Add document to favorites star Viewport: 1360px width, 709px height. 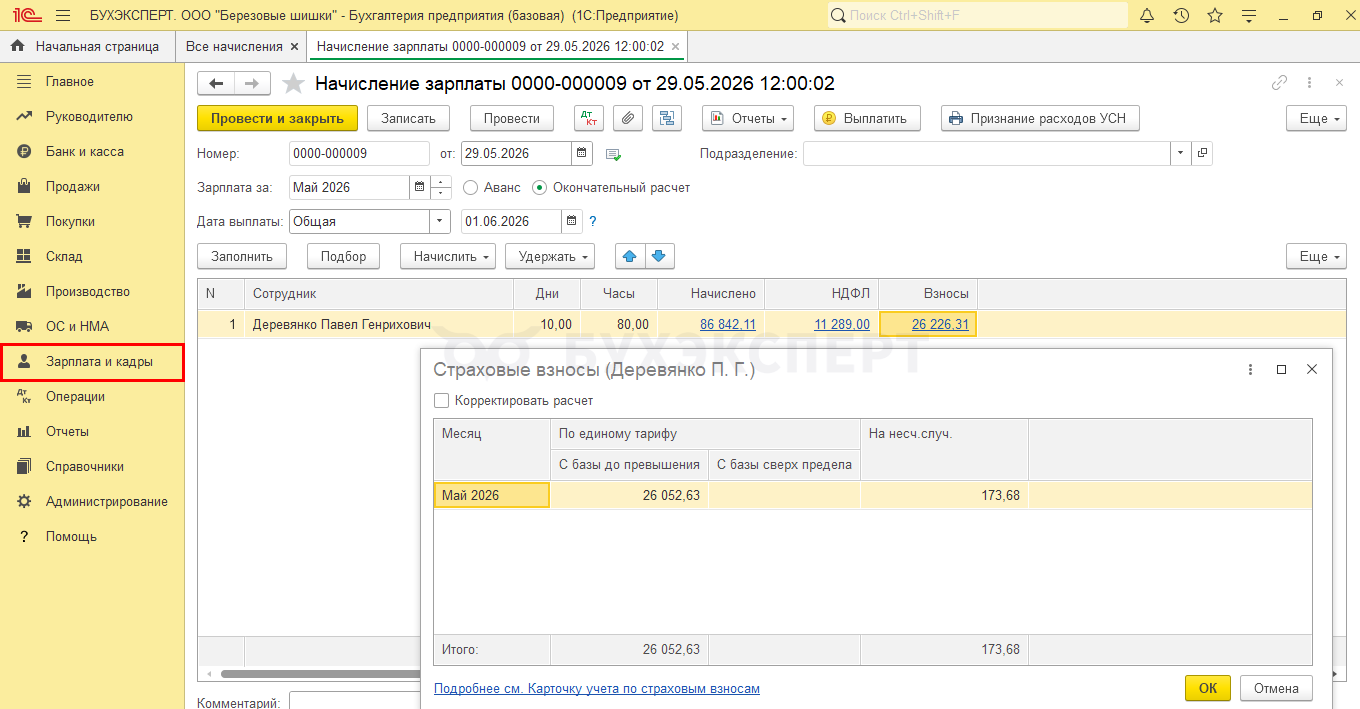click(x=292, y=83)
